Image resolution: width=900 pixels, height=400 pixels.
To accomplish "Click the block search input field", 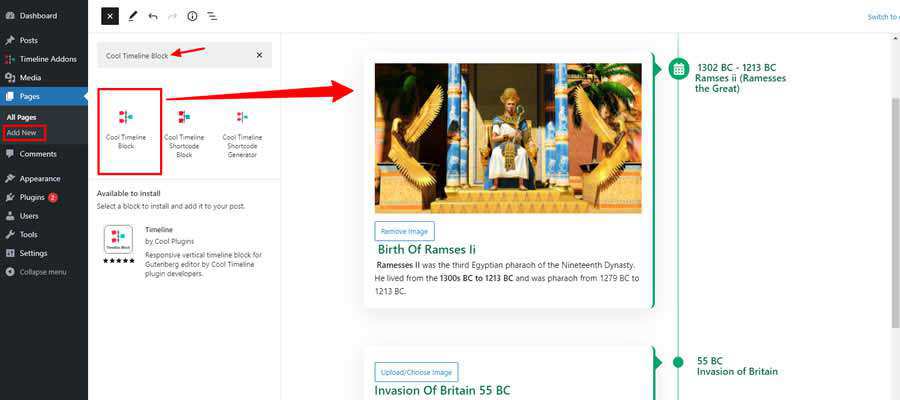I will click(172, 55).
